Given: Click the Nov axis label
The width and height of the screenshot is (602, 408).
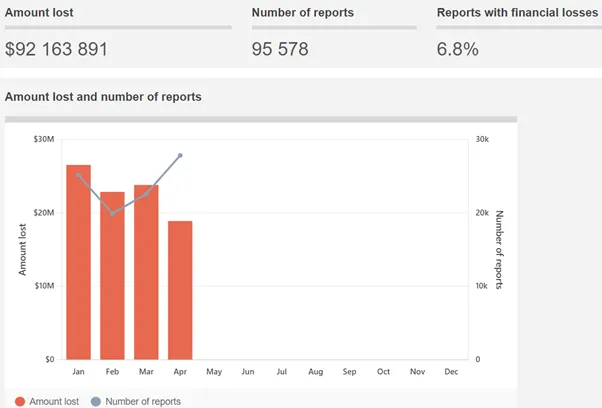Looking at the screenshot, I should (417, 372).
